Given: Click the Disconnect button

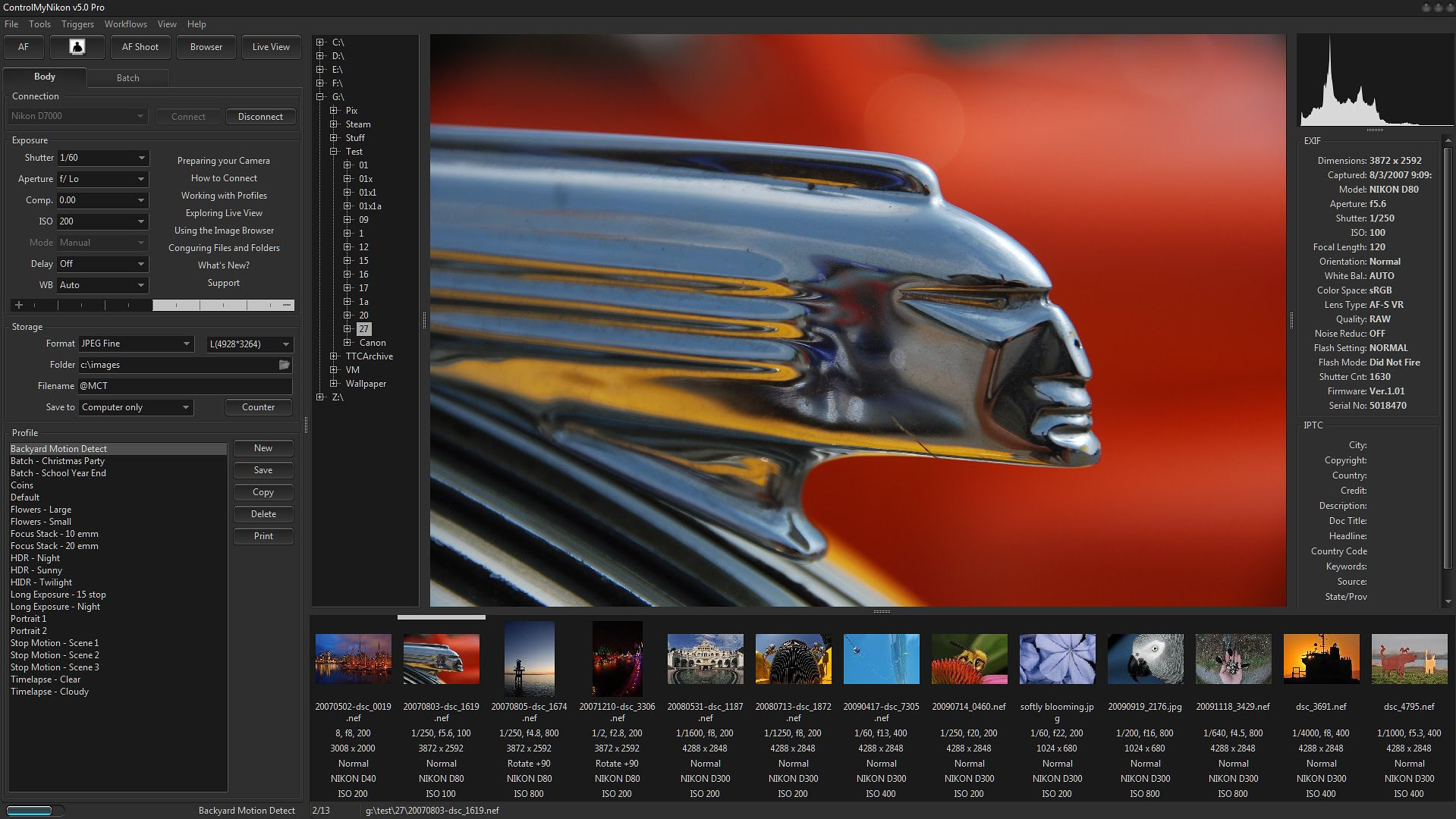Looking at the screenshot, I should pos(260,117).
